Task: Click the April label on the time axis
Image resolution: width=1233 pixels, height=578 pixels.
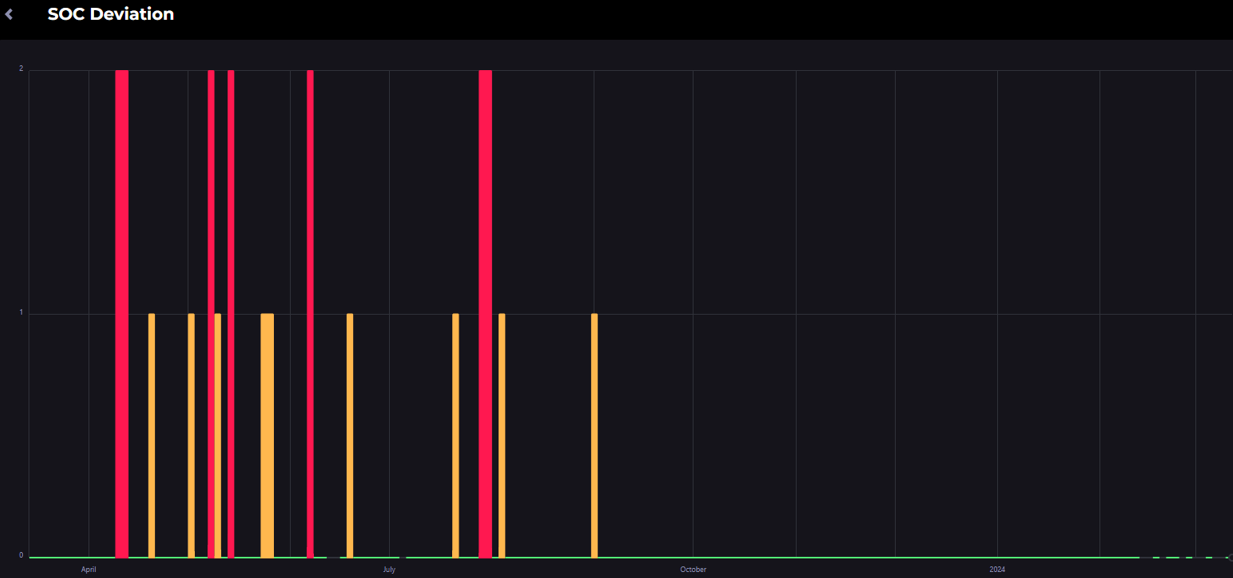Action: [88, 569]
